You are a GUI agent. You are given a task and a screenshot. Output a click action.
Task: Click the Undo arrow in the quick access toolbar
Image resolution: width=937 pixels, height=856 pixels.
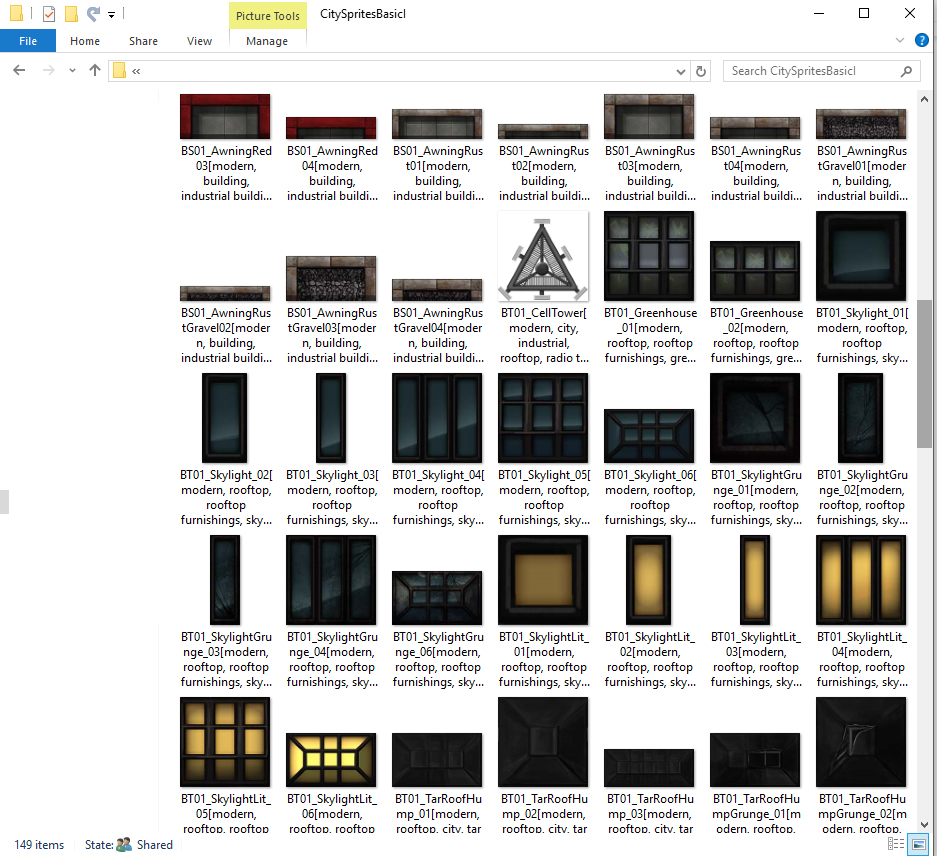[93, 14]
